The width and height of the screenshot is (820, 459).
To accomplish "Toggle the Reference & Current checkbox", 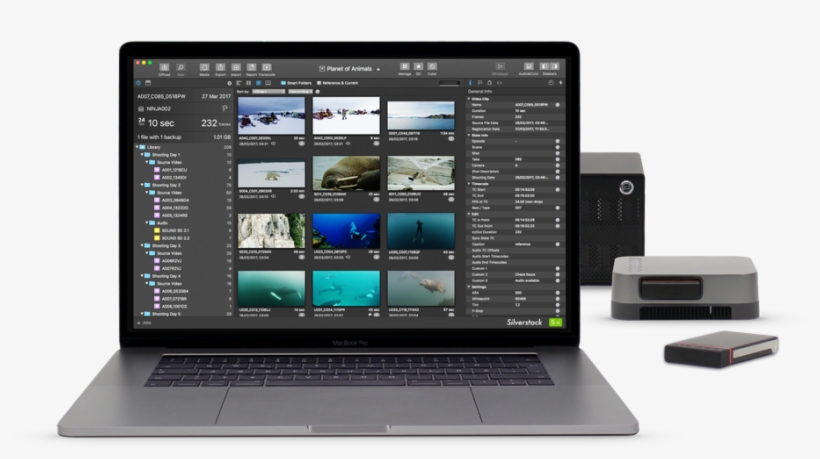I will point(319,83).
